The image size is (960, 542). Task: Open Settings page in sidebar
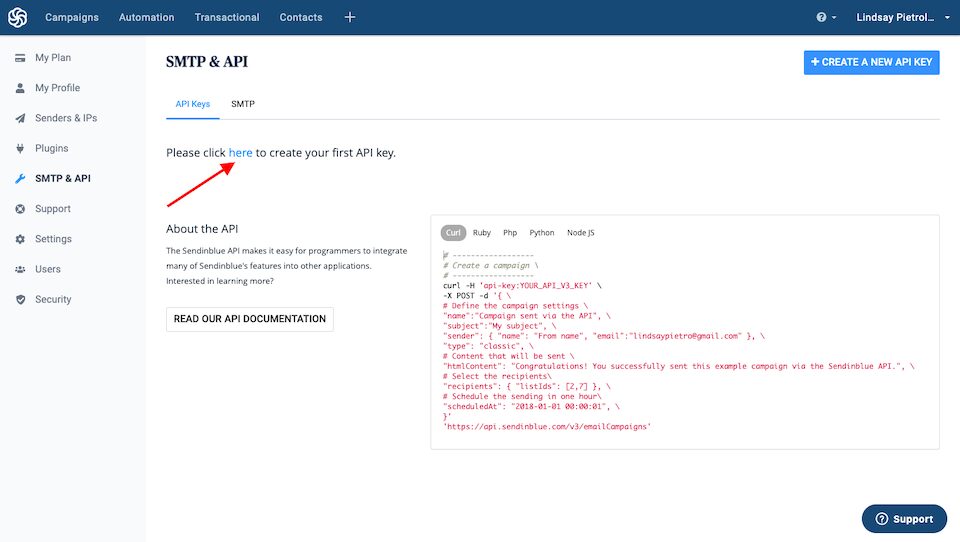pos(53,239)
